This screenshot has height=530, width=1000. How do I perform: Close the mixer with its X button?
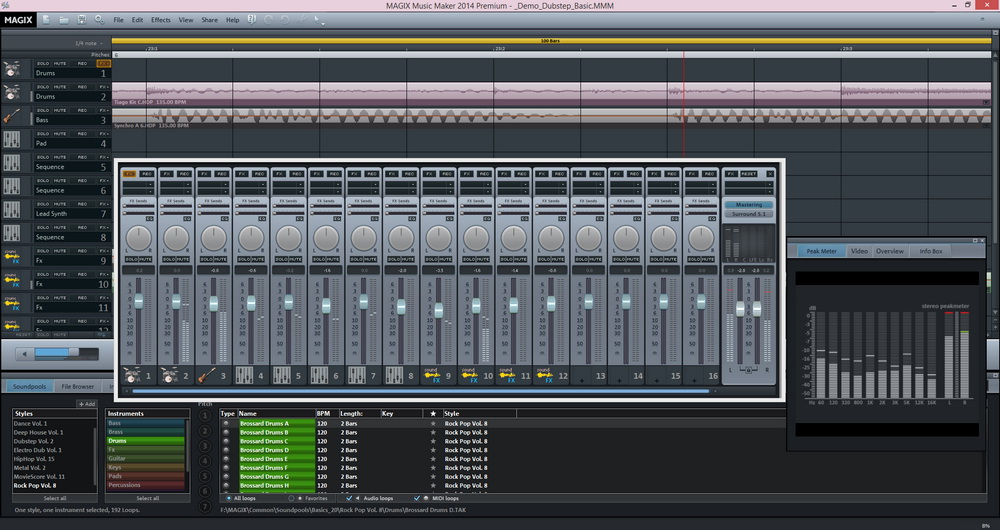(x=770, y=173)
